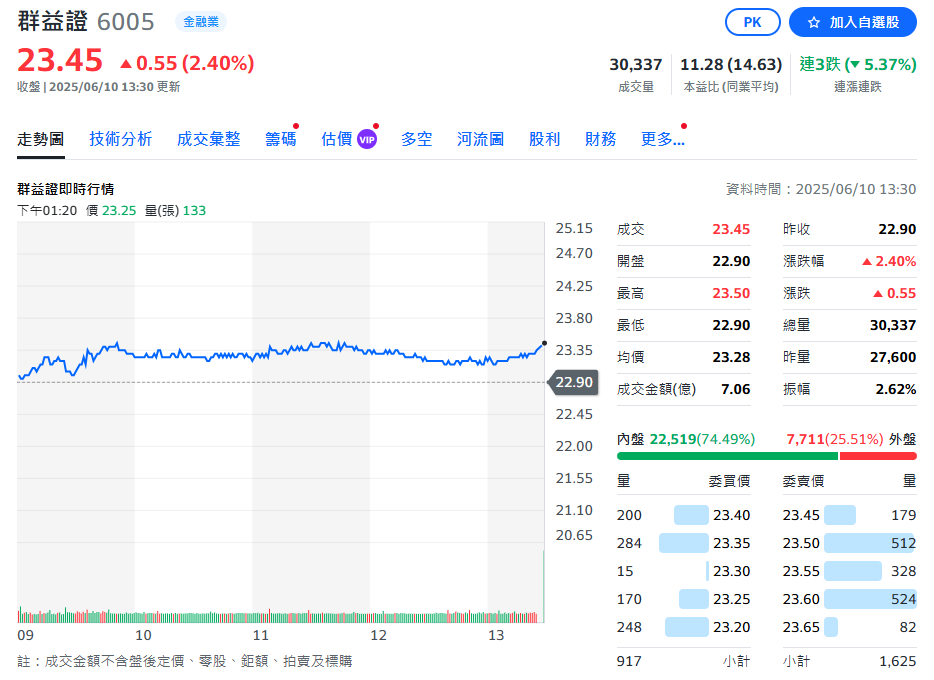Open the 成交彙整 tab
Image resolution: width=934 pixels, height=680 pixels.
(x=208, y=139)
